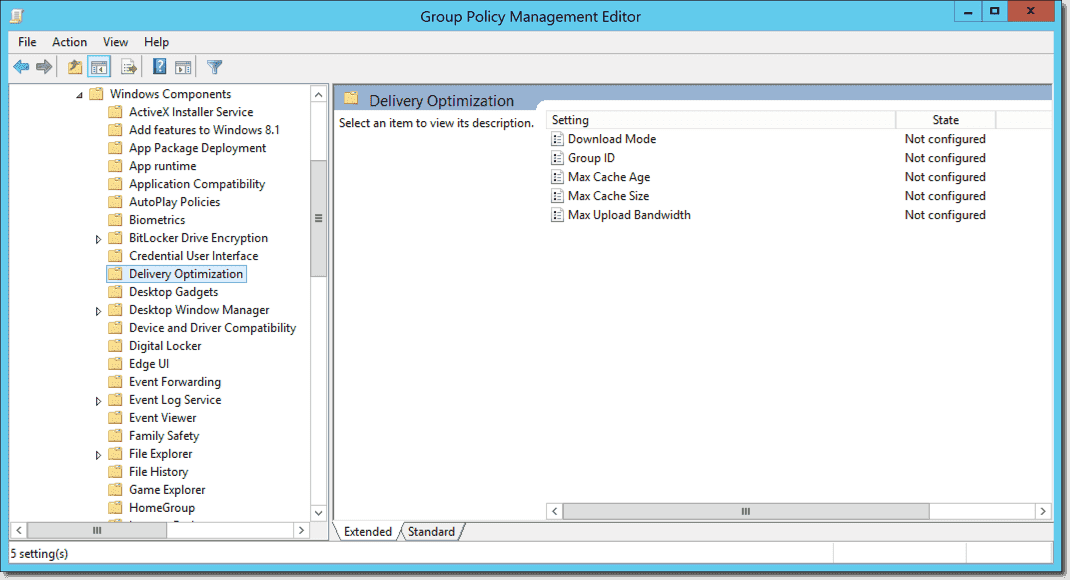Switch to the Extended tab
Image resolution: width=1070 pixels, height=580 pixels.
(x=367, y=532)
